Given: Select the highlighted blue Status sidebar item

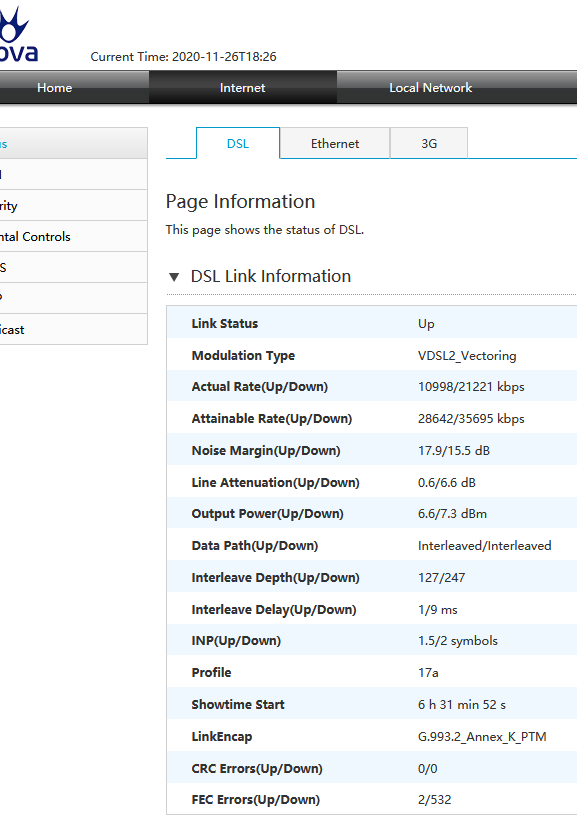Looking at the screenshot, I should [74, 143].
